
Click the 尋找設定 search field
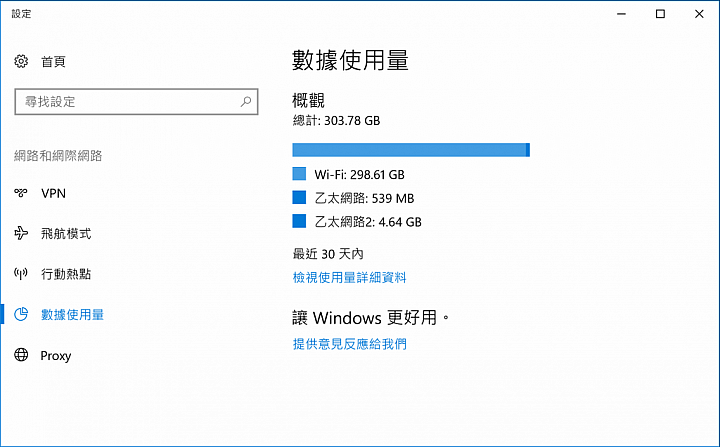click(136, 102)
